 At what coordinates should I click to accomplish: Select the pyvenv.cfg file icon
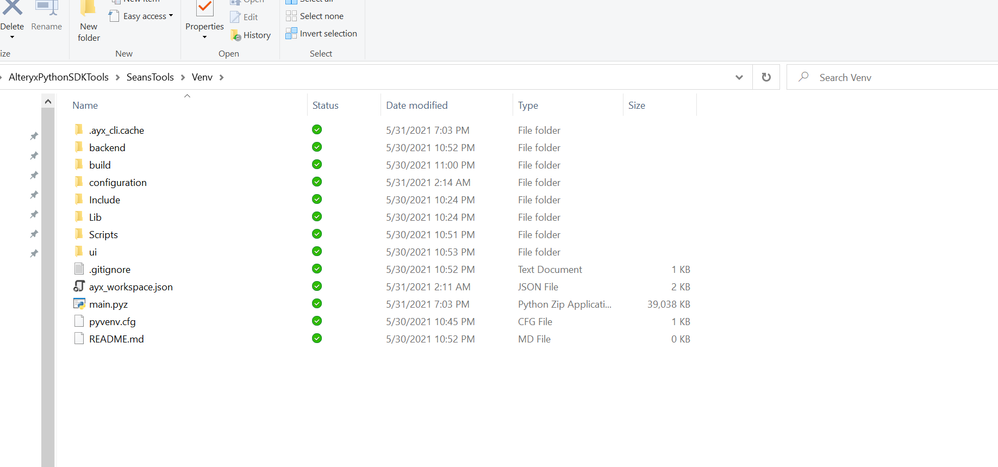point(79,321)
